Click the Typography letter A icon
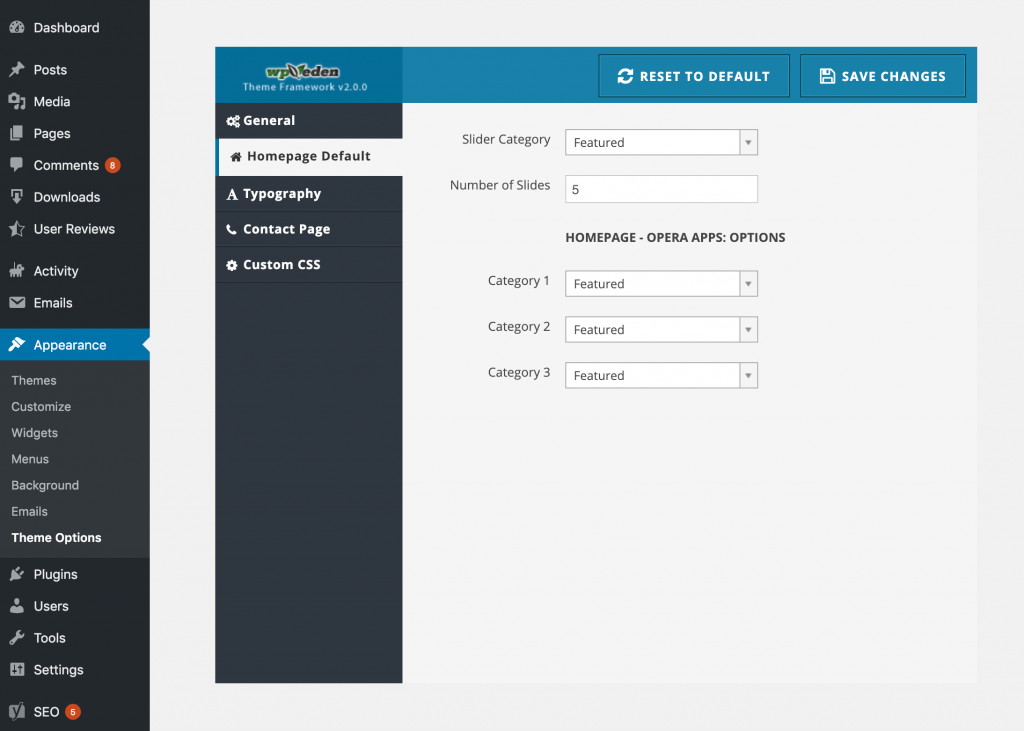The image size is (1024, 731). (232, 194)
